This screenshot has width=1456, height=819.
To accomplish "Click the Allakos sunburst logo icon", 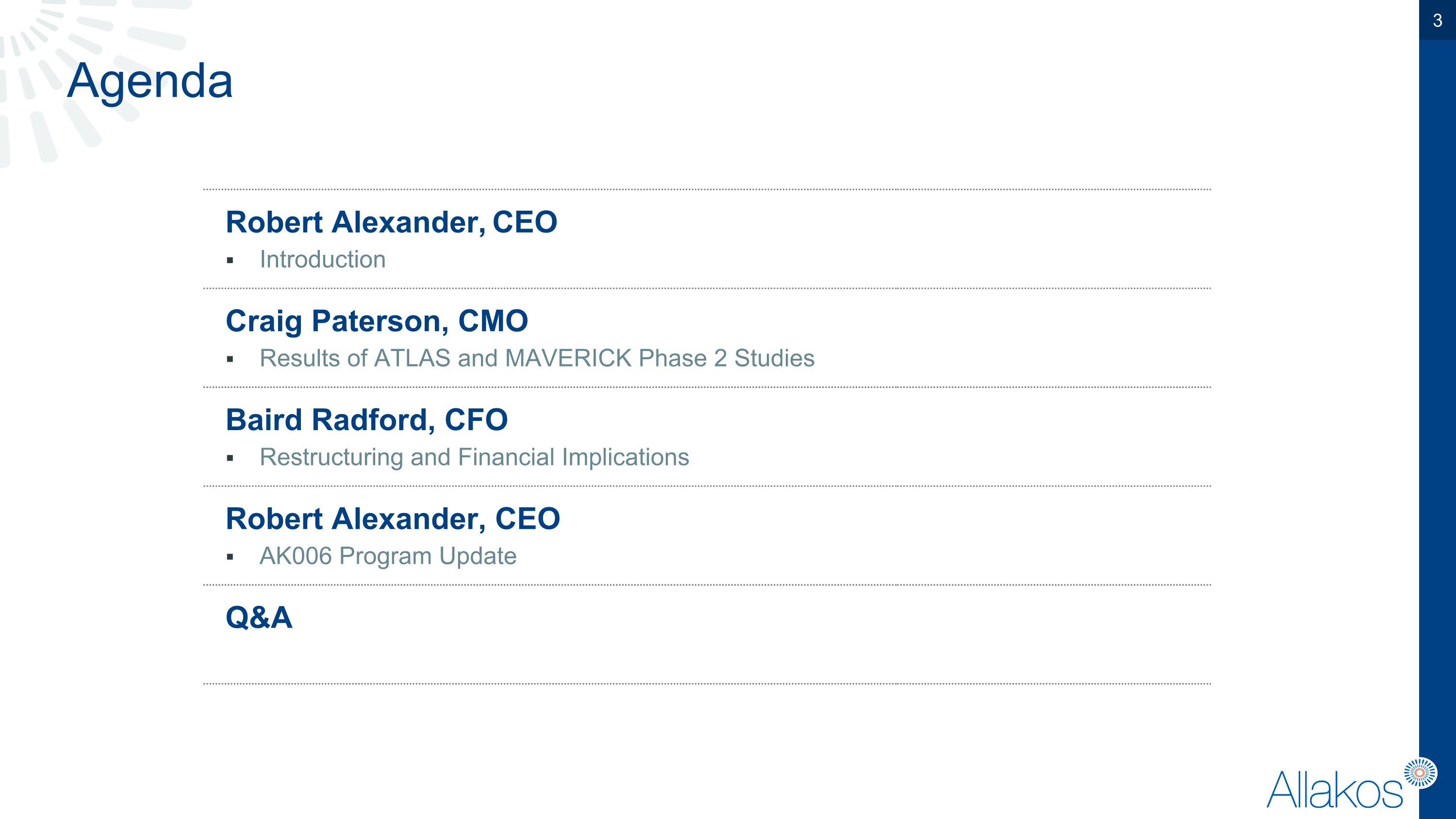I will point(1421,773).
